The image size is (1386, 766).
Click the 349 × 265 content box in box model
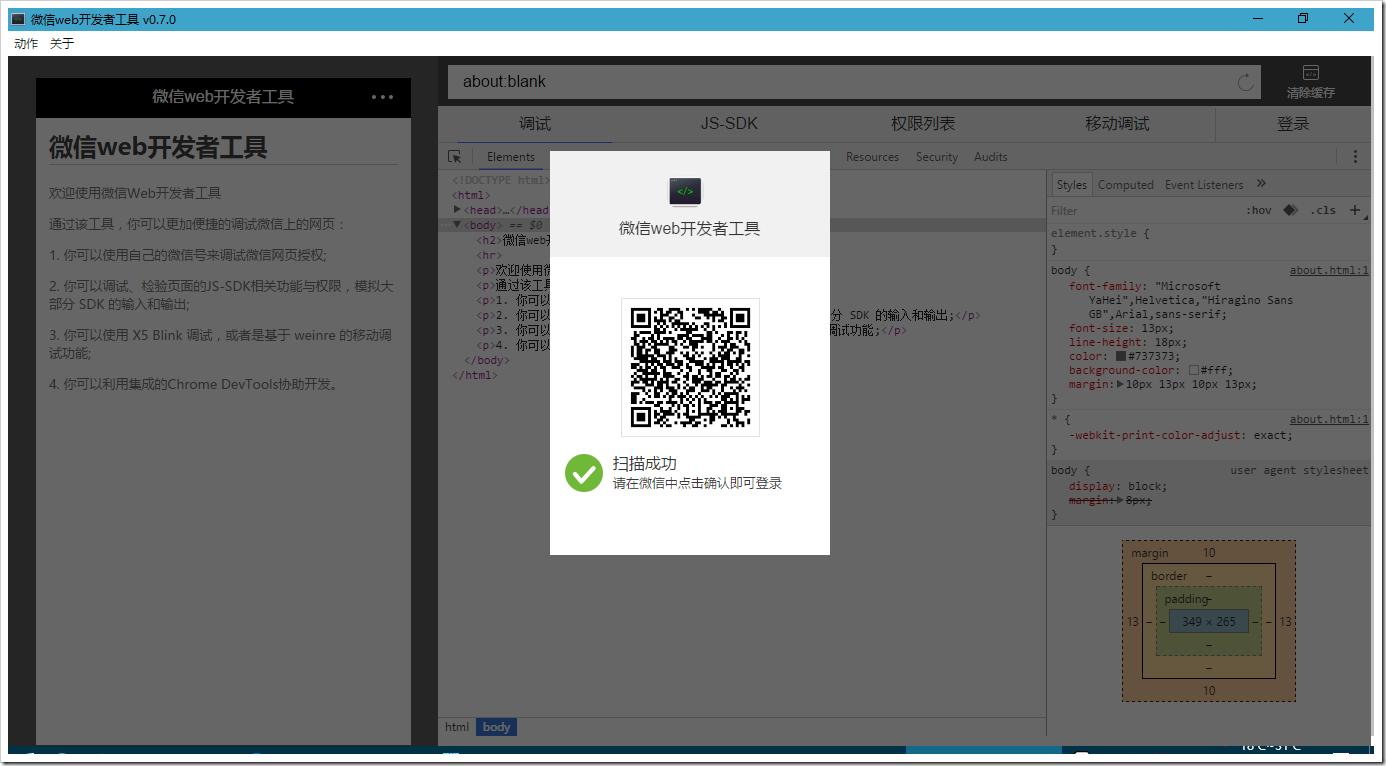coord(1208,621)
